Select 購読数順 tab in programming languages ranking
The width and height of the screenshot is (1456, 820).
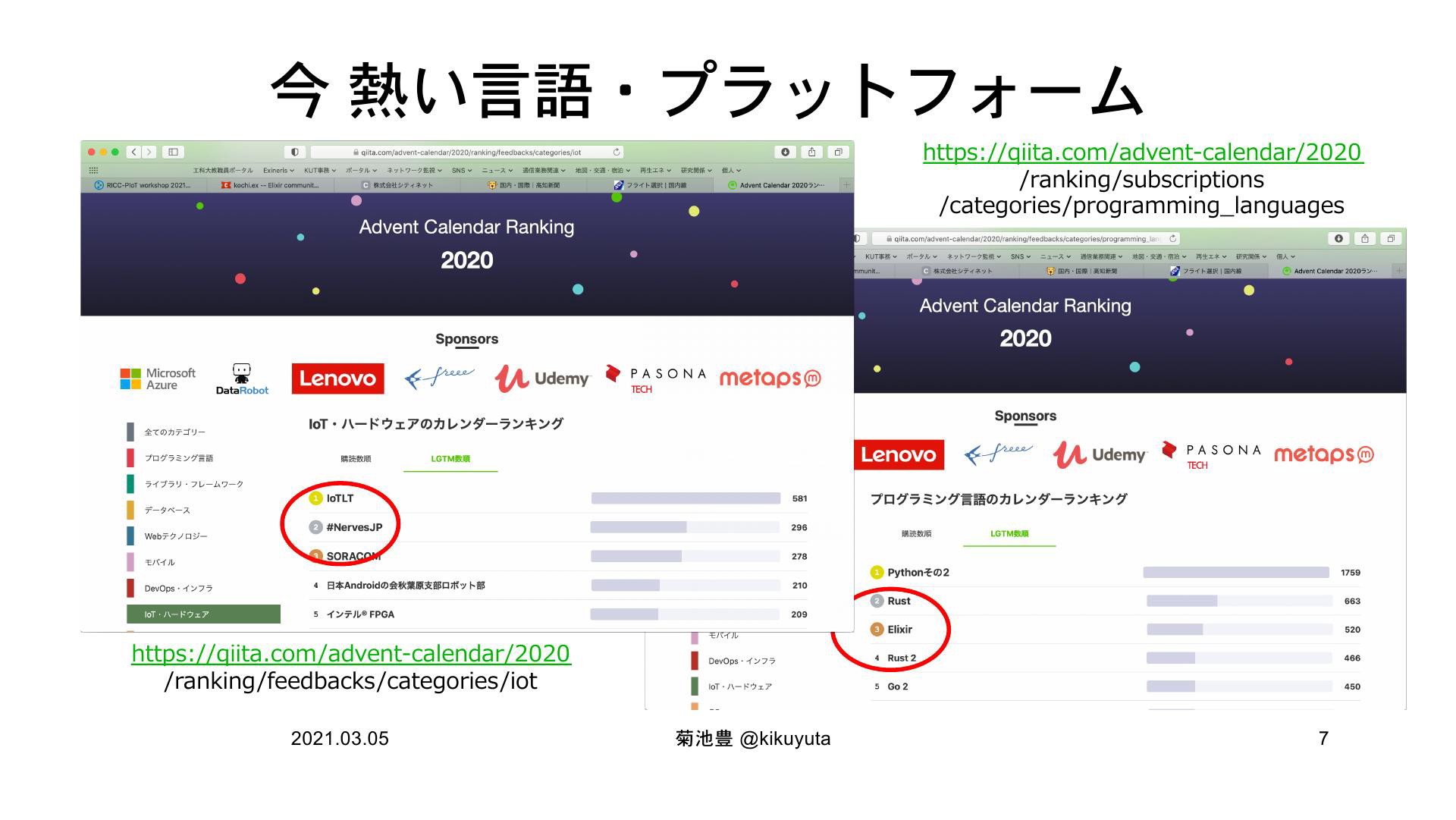pyautogui.click(x=916, y=534)
